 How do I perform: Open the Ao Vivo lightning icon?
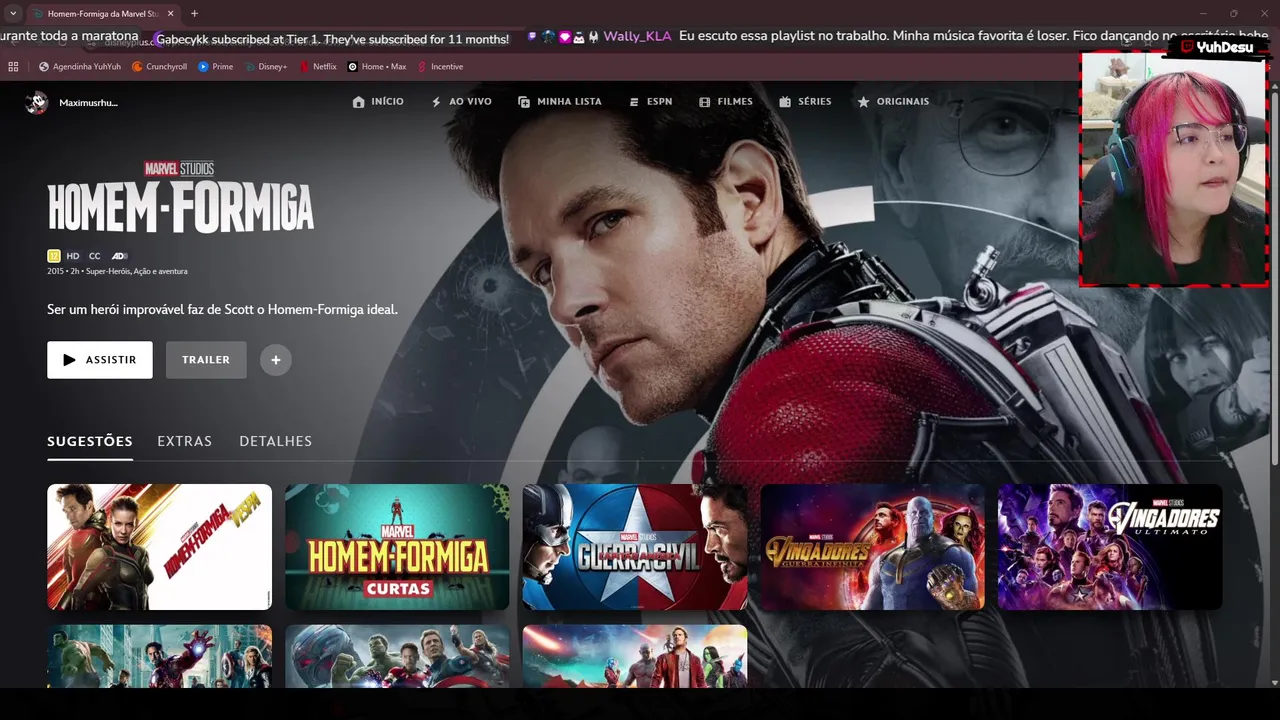click(x=436, y=102)
